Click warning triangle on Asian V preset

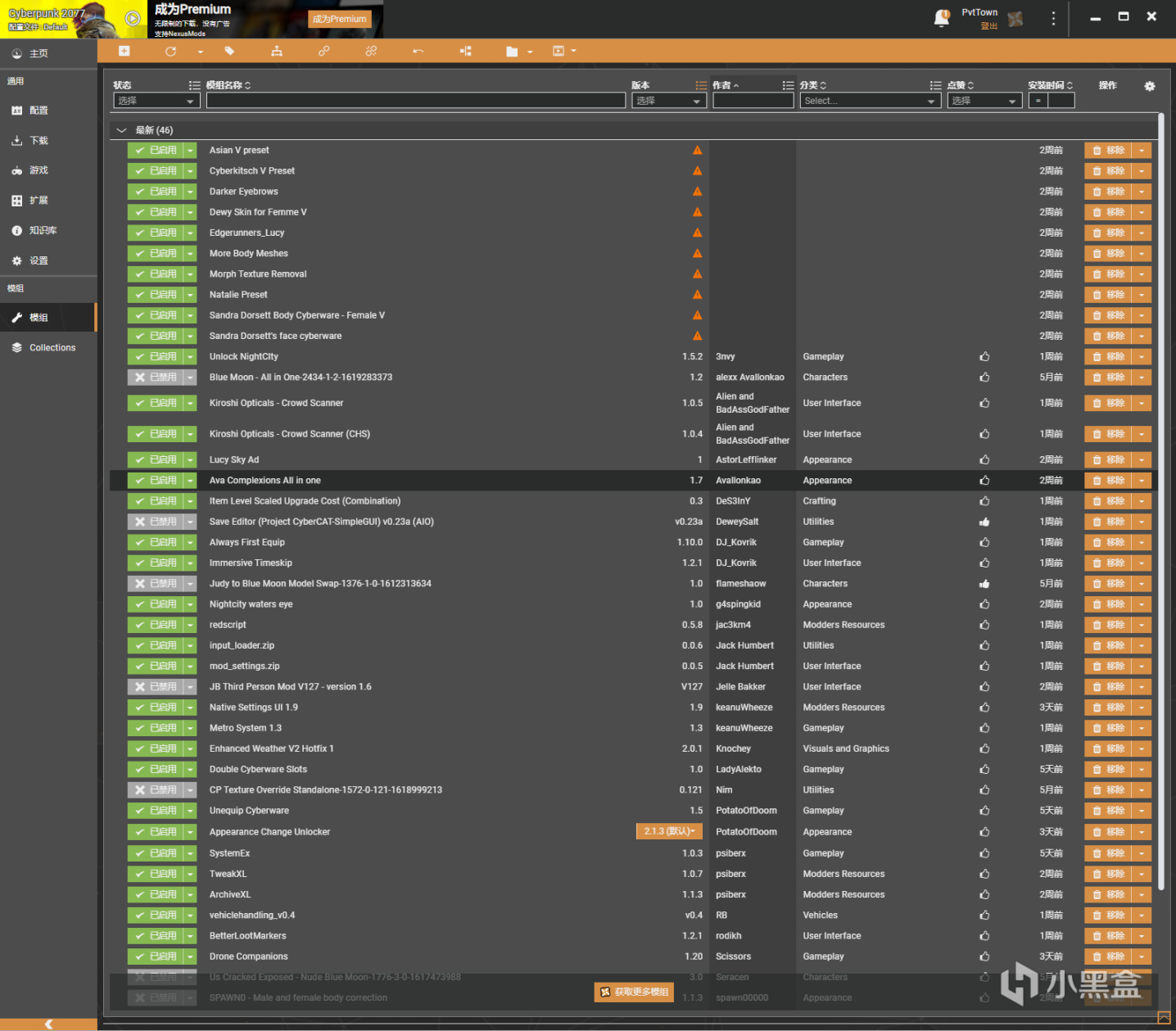tap(698, 150)
